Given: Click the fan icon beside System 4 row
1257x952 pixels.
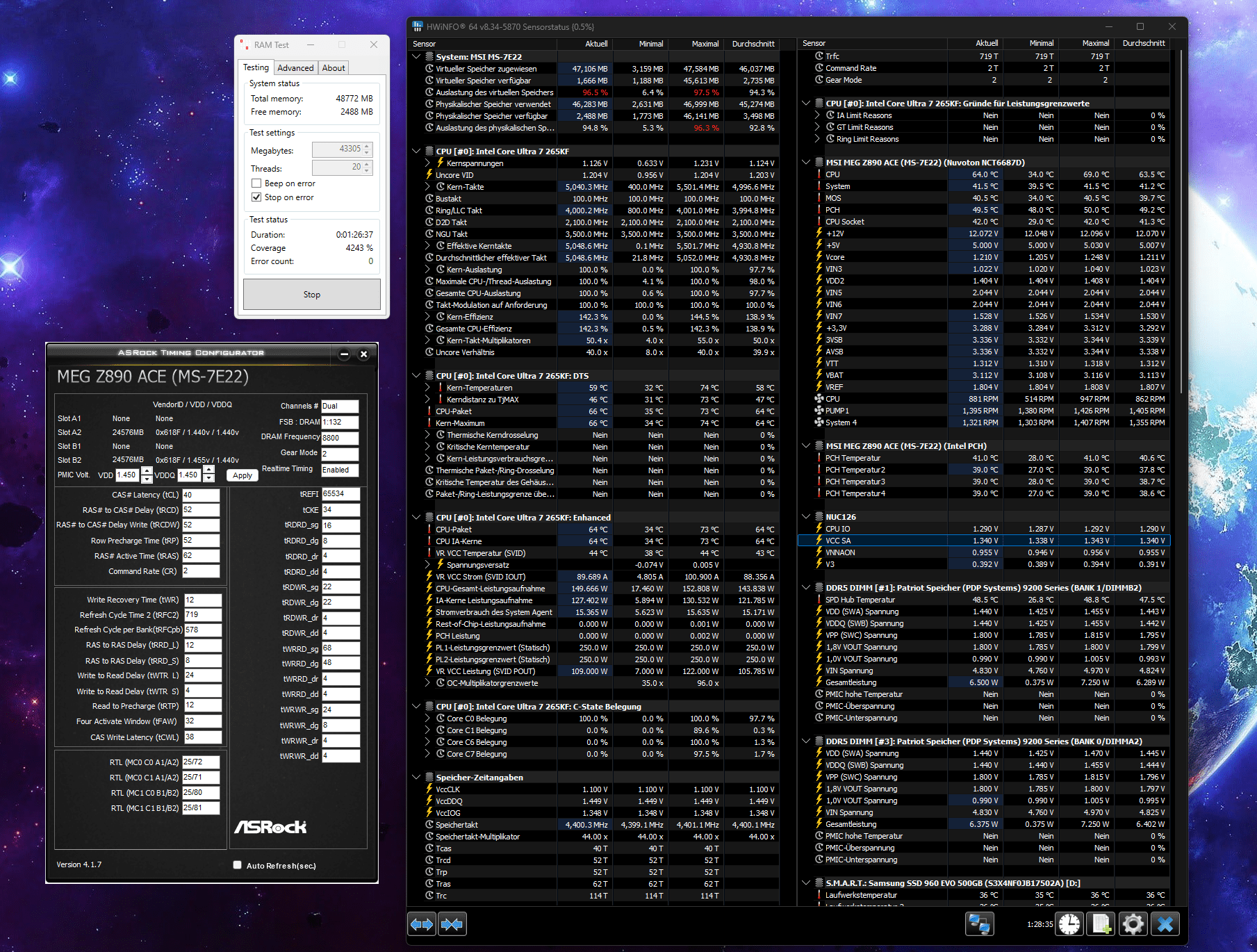Looking at the screenshot, I should click(x=819, y=422).
